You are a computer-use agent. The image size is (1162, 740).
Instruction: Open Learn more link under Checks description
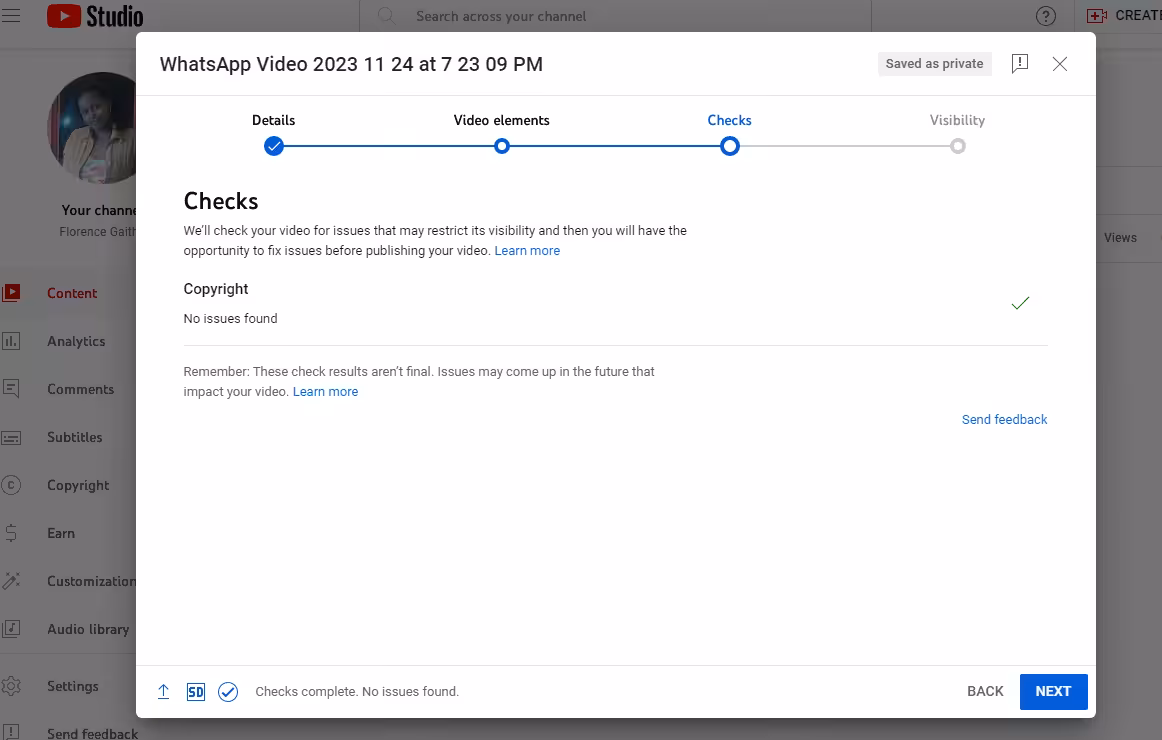click(527, 251)
